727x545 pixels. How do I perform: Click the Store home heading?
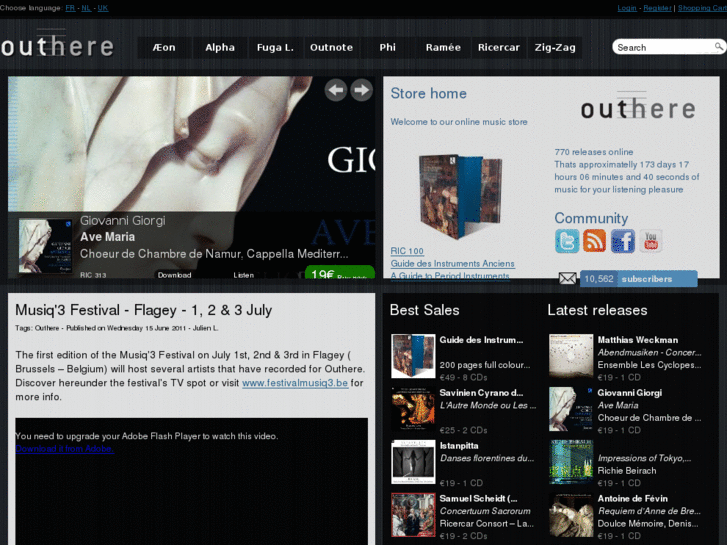pyautogui.click(x=428, y=93)
